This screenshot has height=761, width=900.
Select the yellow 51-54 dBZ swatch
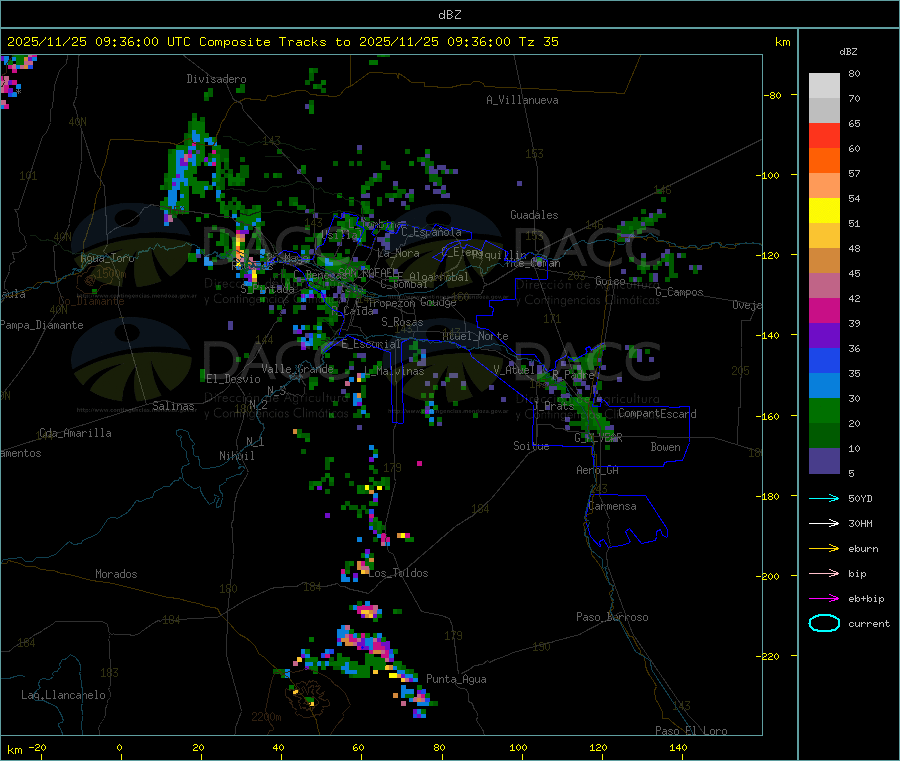point(824,211)
